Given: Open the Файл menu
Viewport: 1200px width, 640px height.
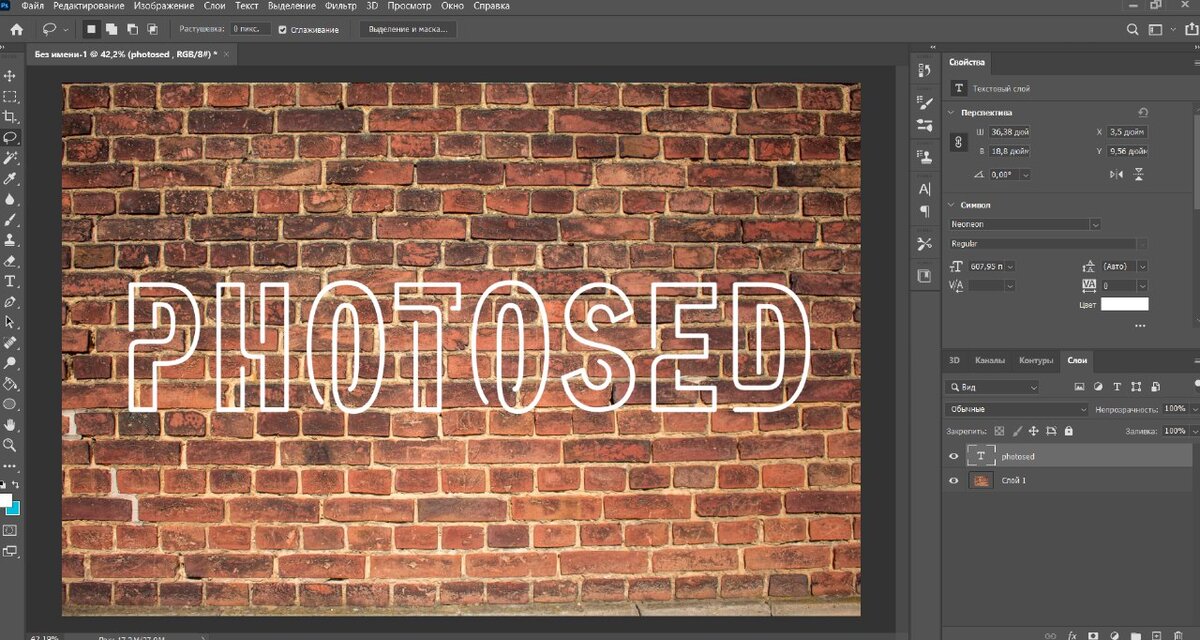Looking at the screenshot, I should [32, 6].
